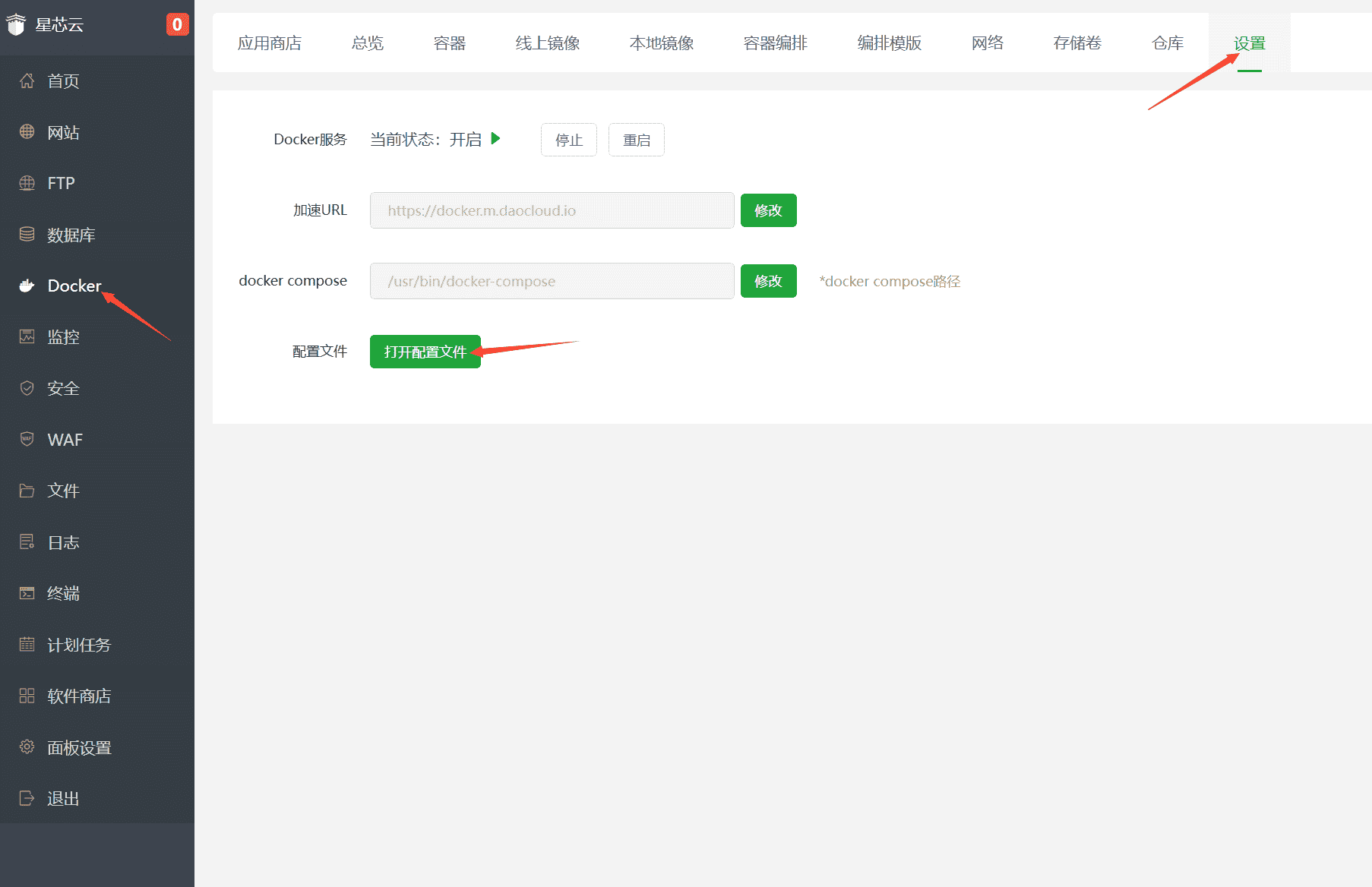Open the 数据库 database manager
Image resolution: width=1372 pixels, height=887 pixels.
(71, 235)
